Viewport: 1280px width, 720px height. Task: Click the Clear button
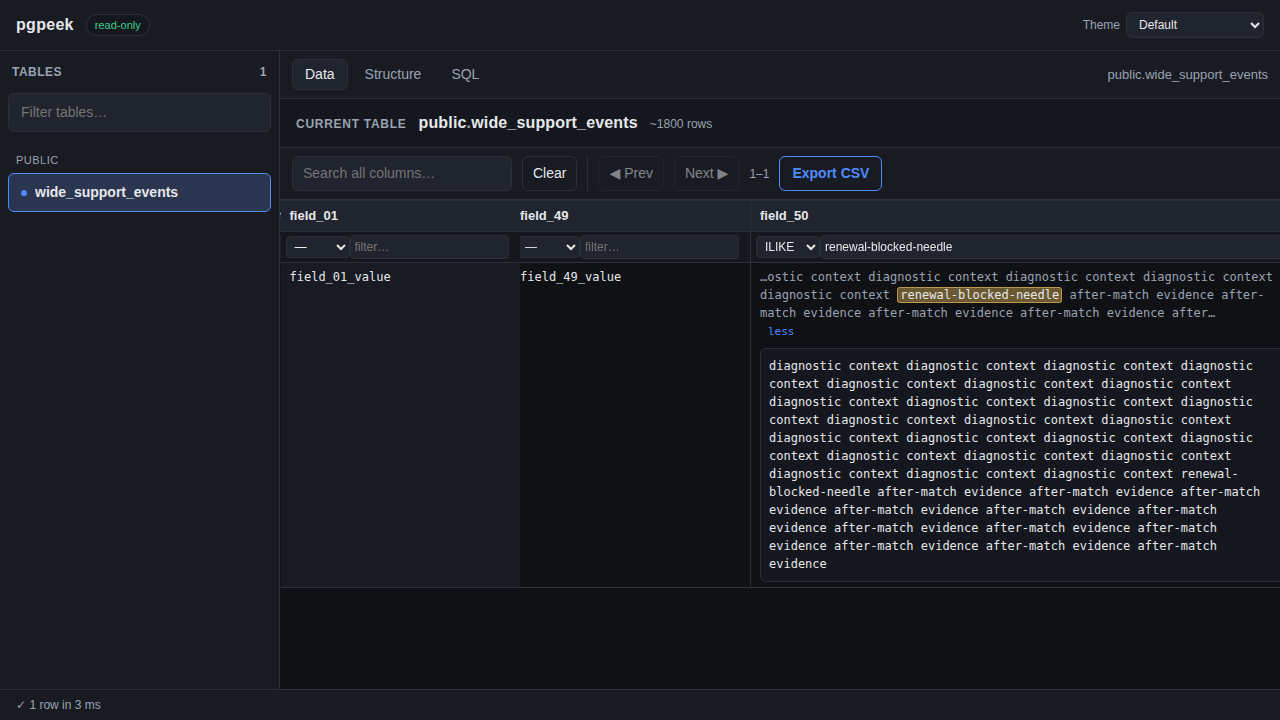549,173
